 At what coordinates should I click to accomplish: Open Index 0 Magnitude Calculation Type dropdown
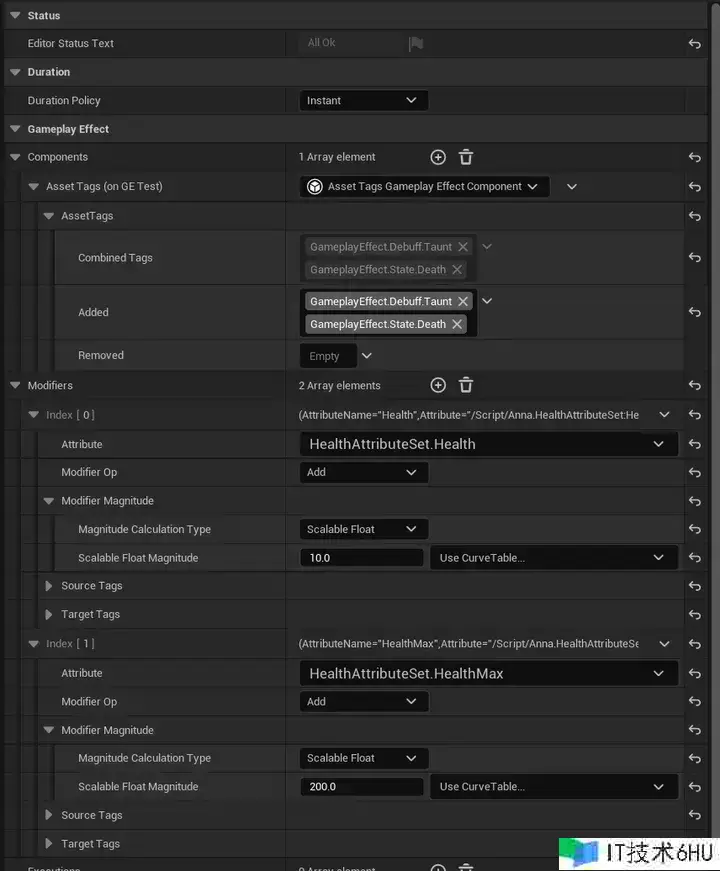tap(363, 529)
